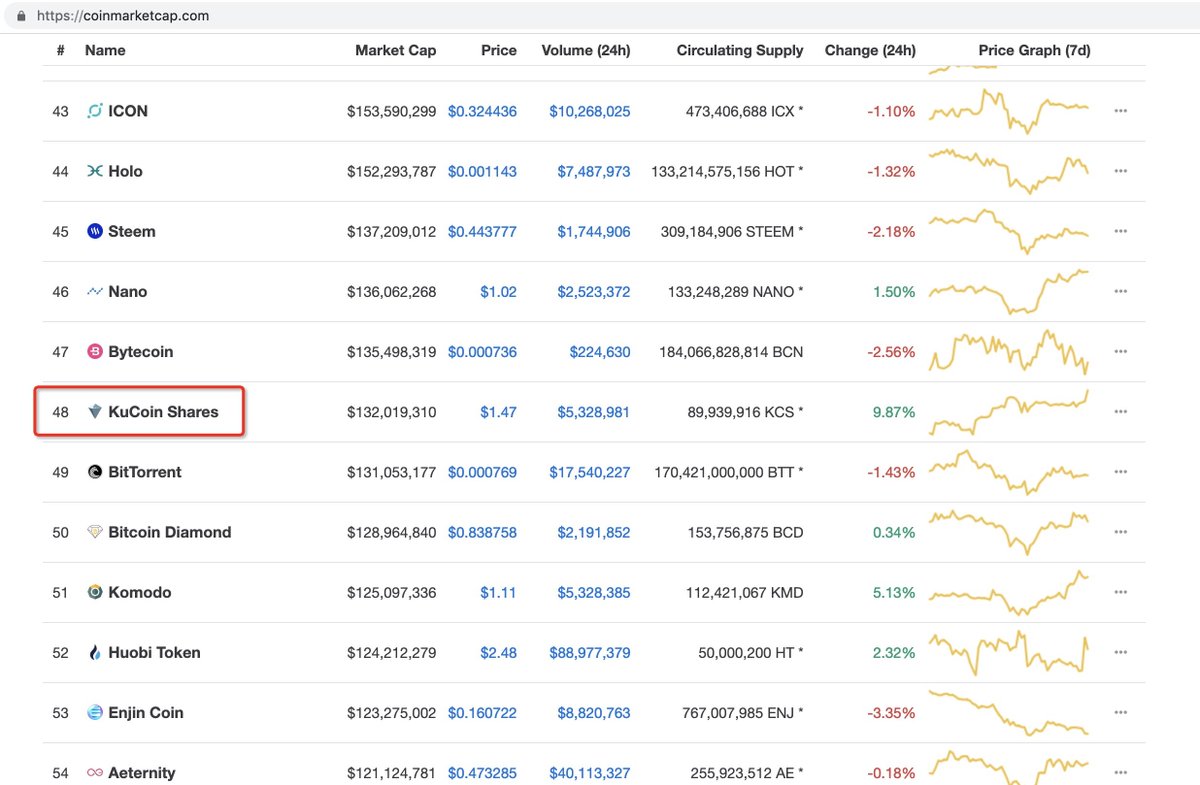Screen dimensions: 1200x785
Task: Open the more options menu for ICON
Action: [1120, 111]
